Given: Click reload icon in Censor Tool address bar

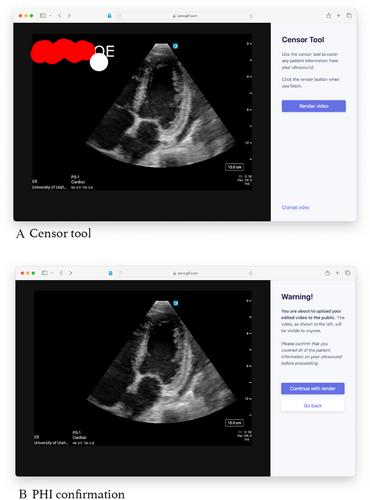Looking at the screenshot, I should pos(251,16).
